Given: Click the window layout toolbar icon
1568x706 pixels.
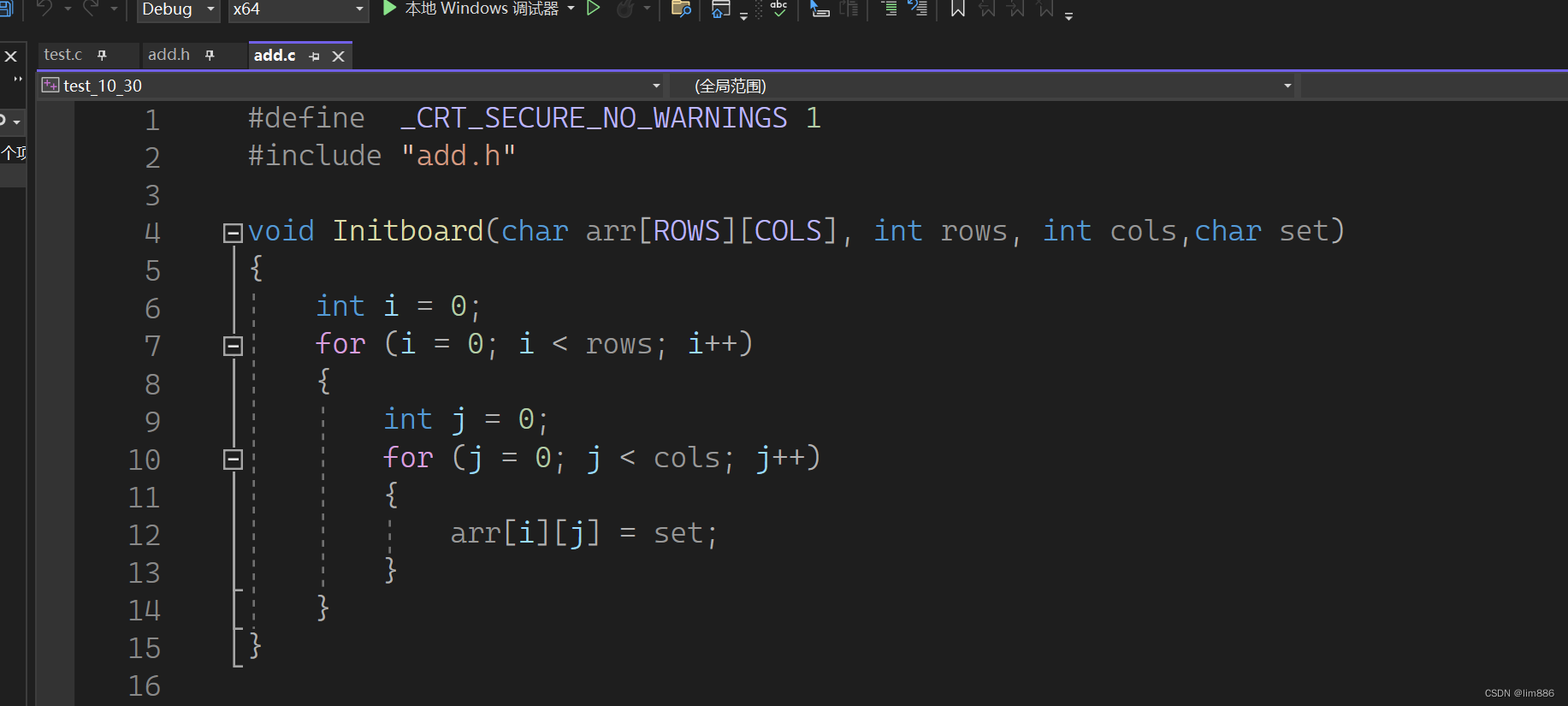Looking at the screenshot, I should pos(721,9).
